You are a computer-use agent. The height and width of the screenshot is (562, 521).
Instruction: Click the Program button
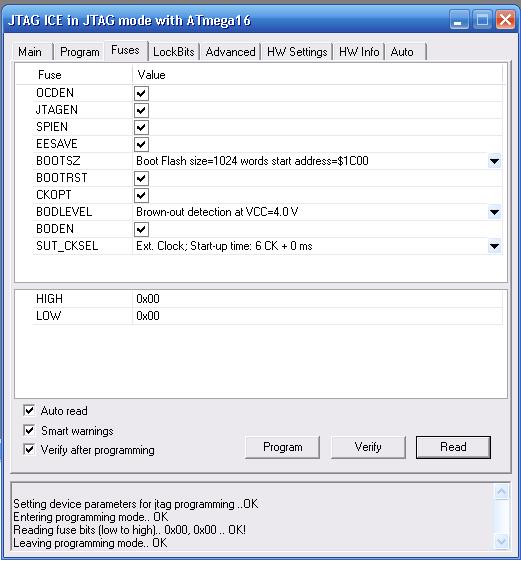pos(282,447)
